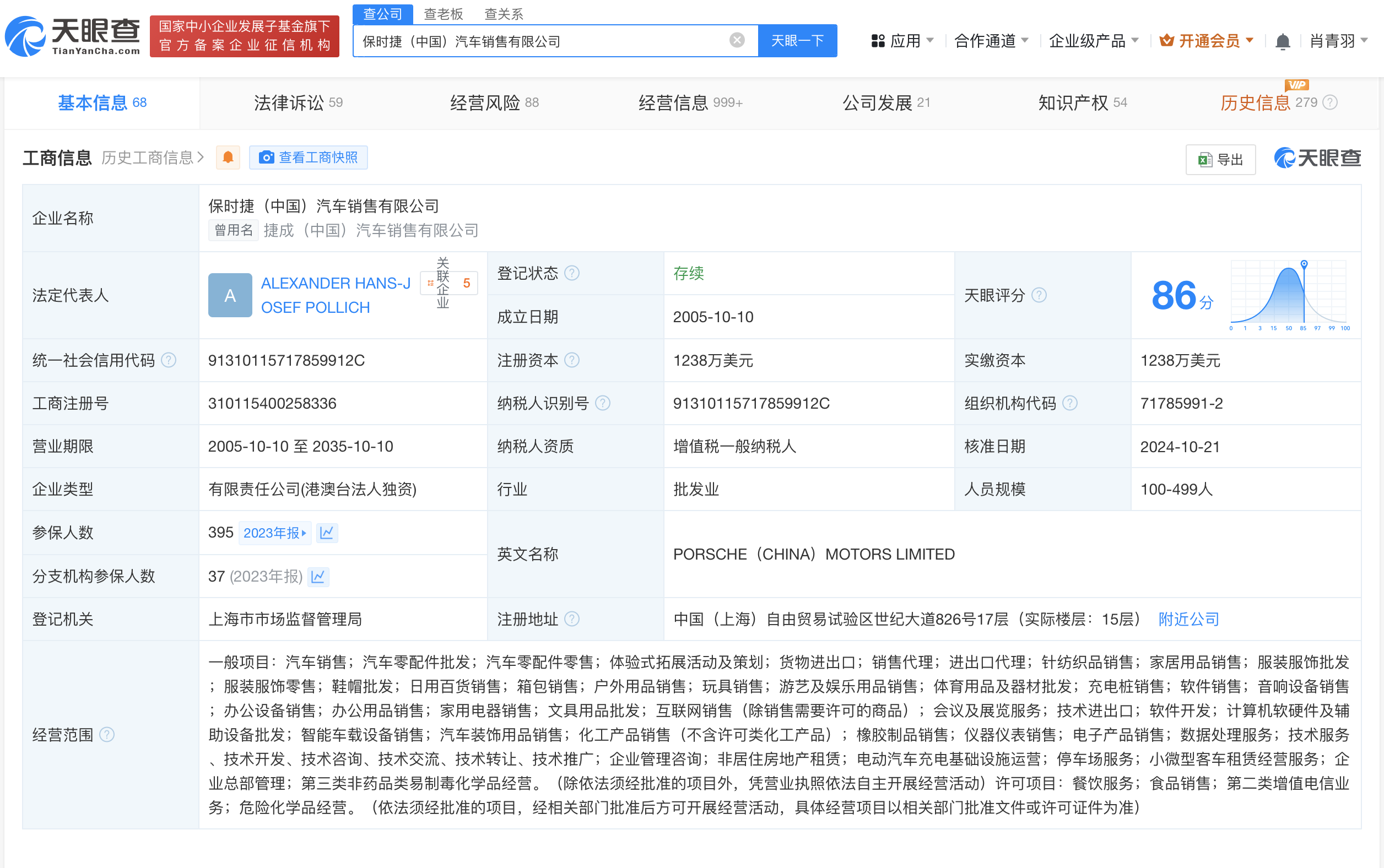The width and height of the screenshot is (1384, 868).
Task: Select the organization code 71785991-2
Action: coord(1181,403)
